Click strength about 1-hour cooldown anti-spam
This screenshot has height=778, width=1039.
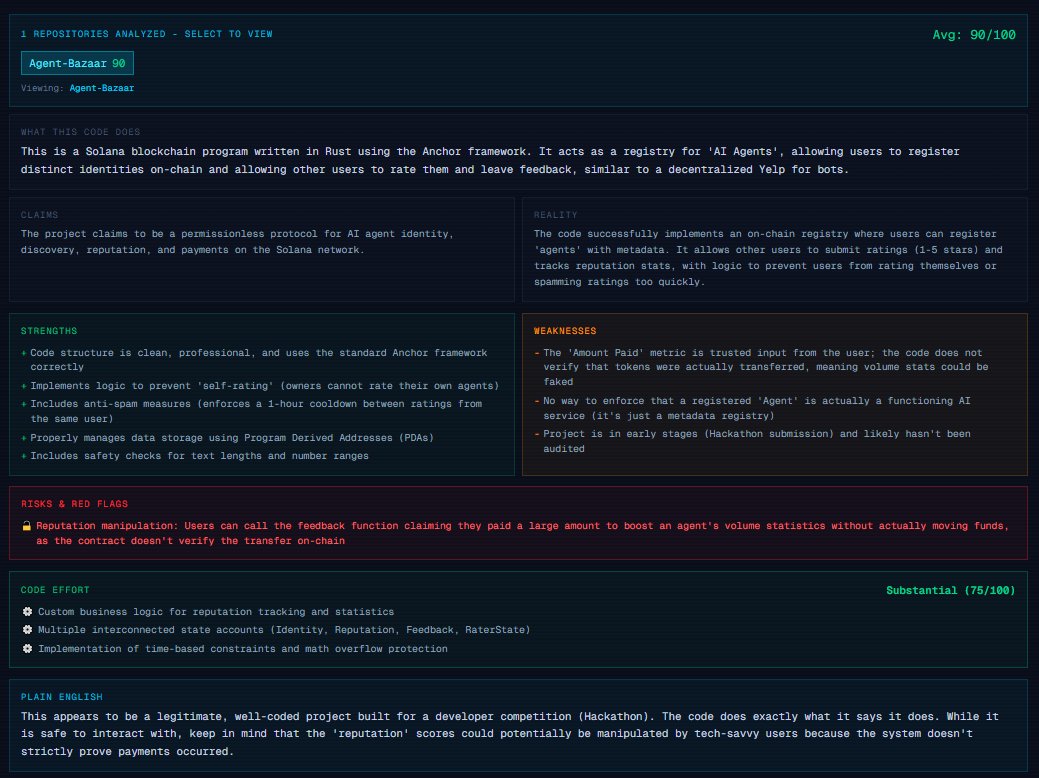[x=256, y=411]
